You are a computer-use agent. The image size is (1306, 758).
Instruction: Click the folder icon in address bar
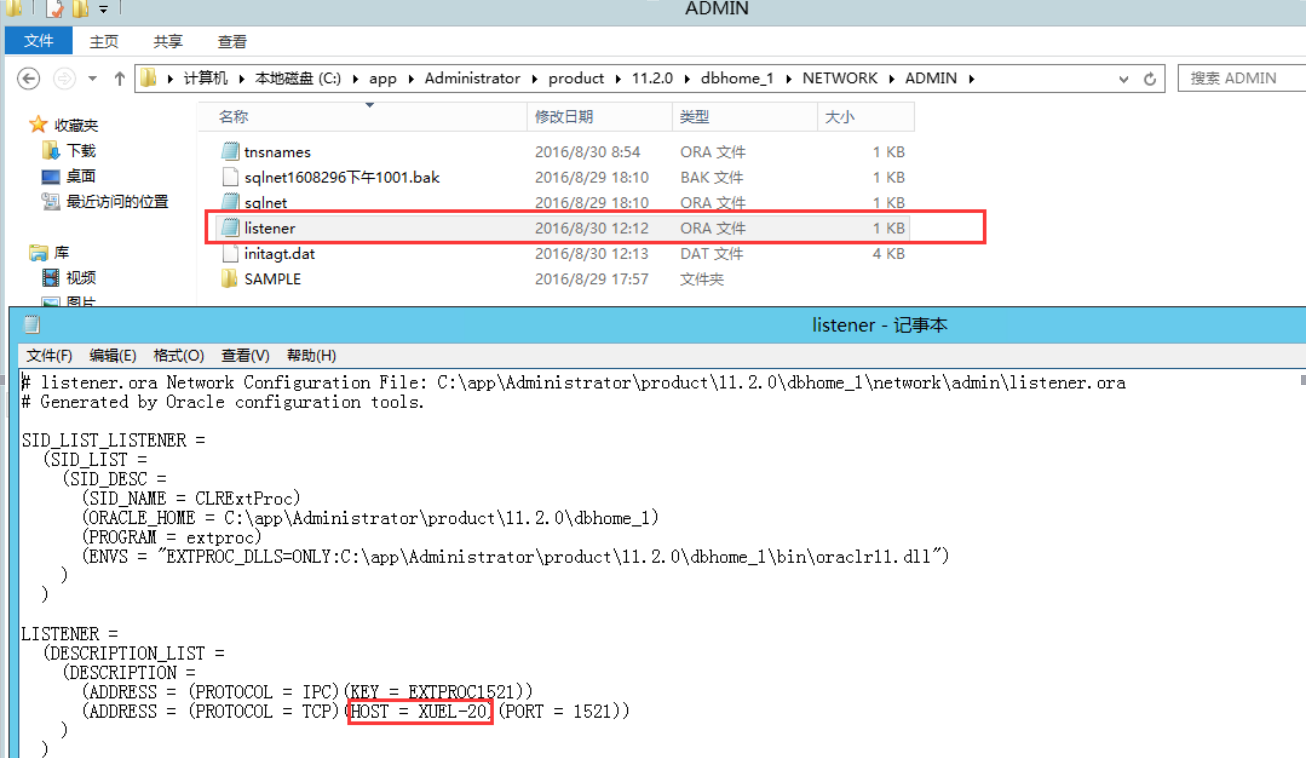click(149, 78)
